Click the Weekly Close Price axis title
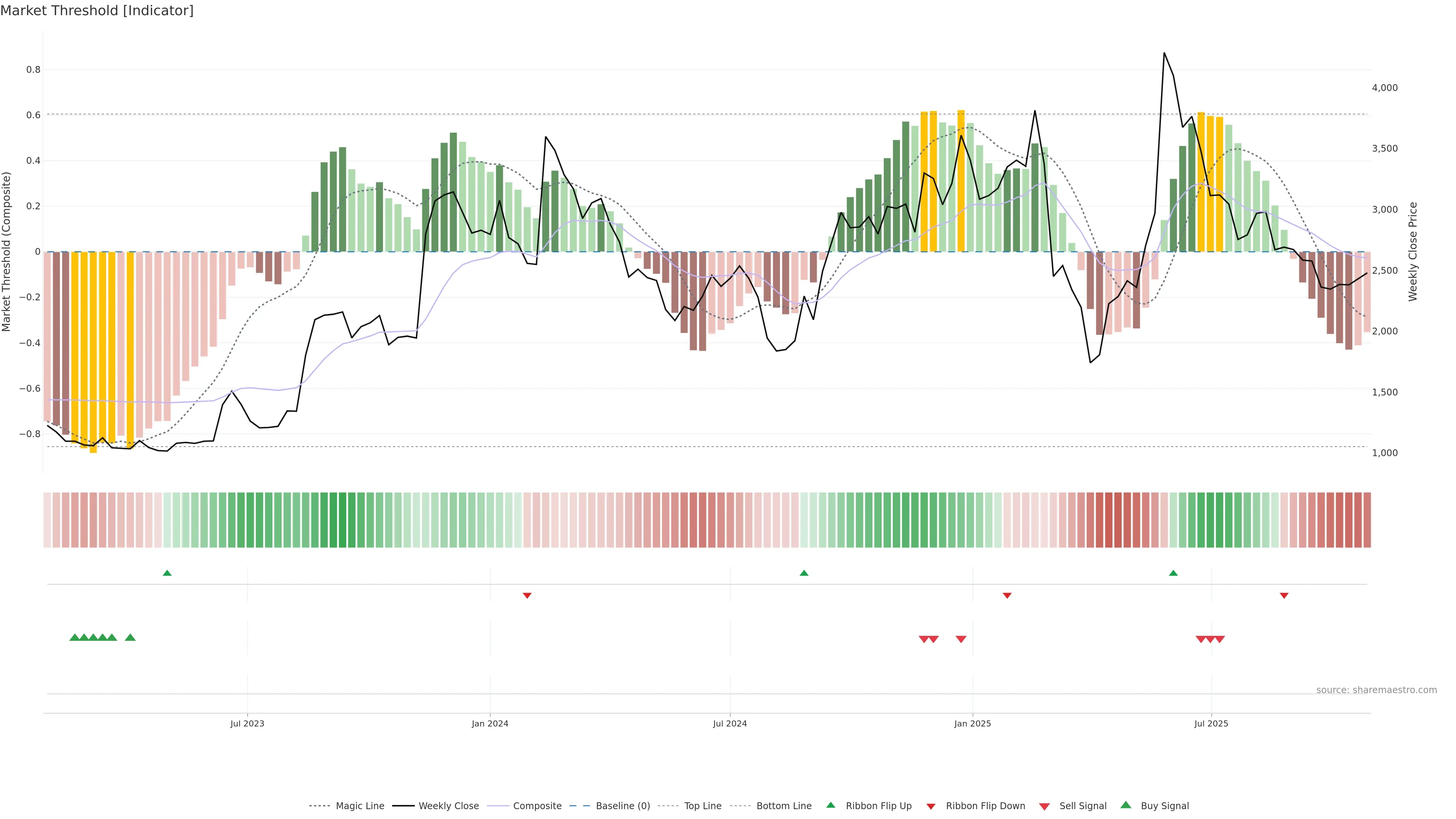This screenshot has height=819, width=1456. click(1413, 251)
